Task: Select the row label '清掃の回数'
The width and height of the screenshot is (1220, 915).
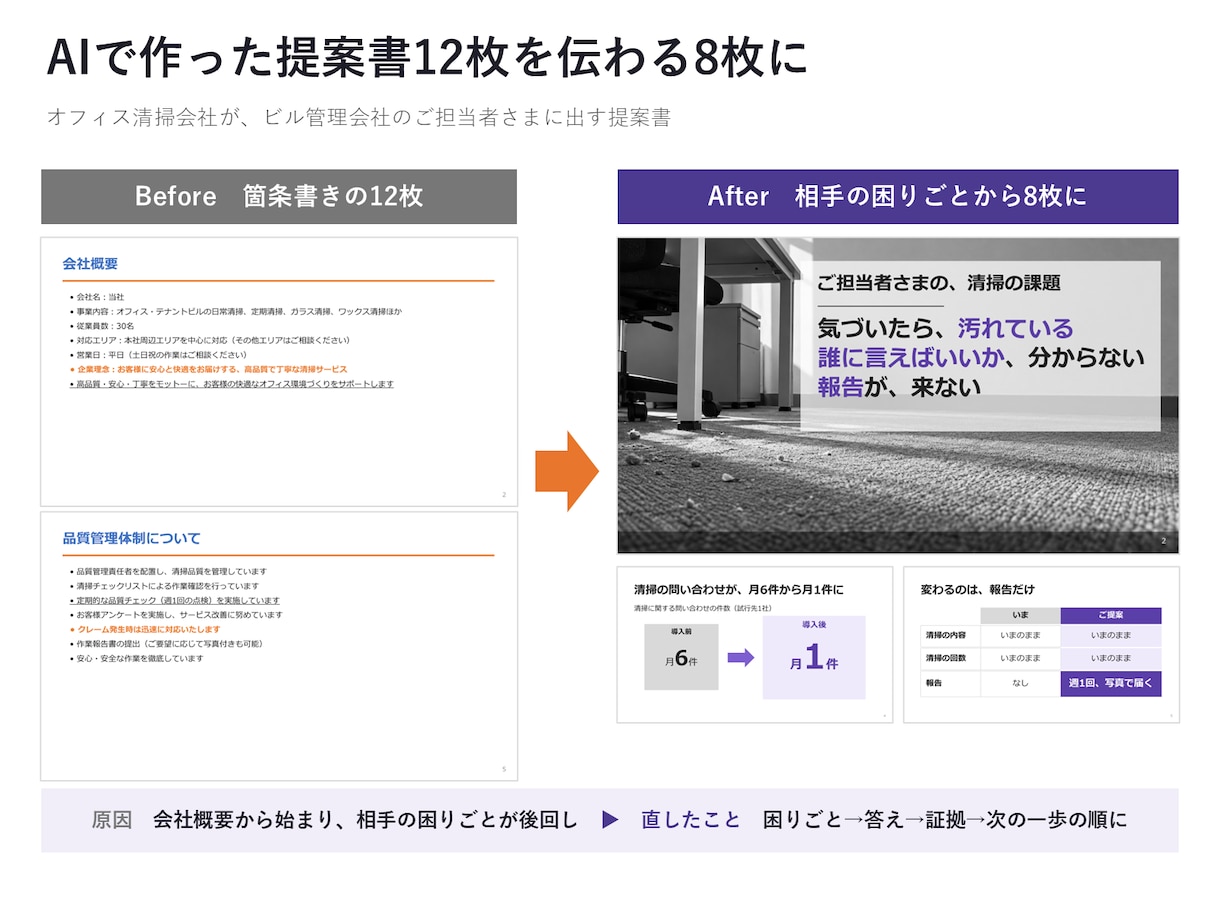Action: (945, 659)
